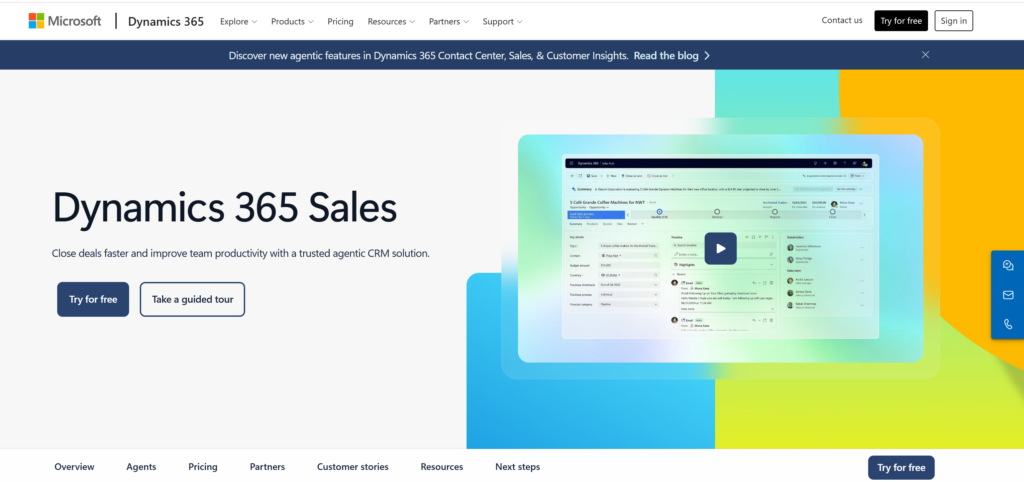Open the Dynamics 365 home link
The height and width of the screenshot is (482, 1024).
166,21
